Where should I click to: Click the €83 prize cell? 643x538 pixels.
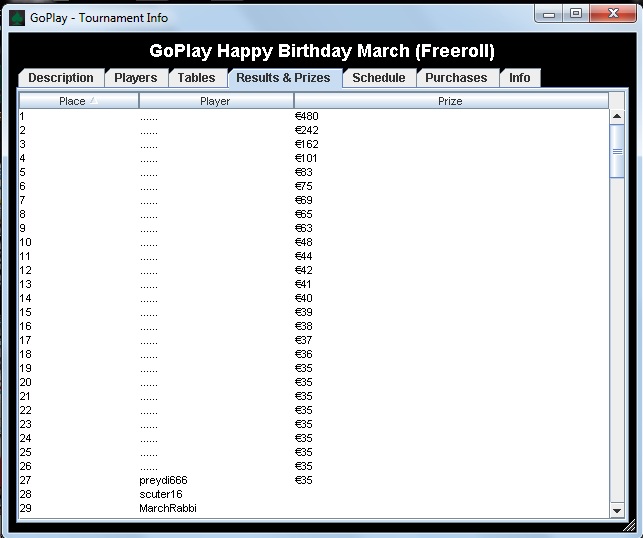coord(303,172)
